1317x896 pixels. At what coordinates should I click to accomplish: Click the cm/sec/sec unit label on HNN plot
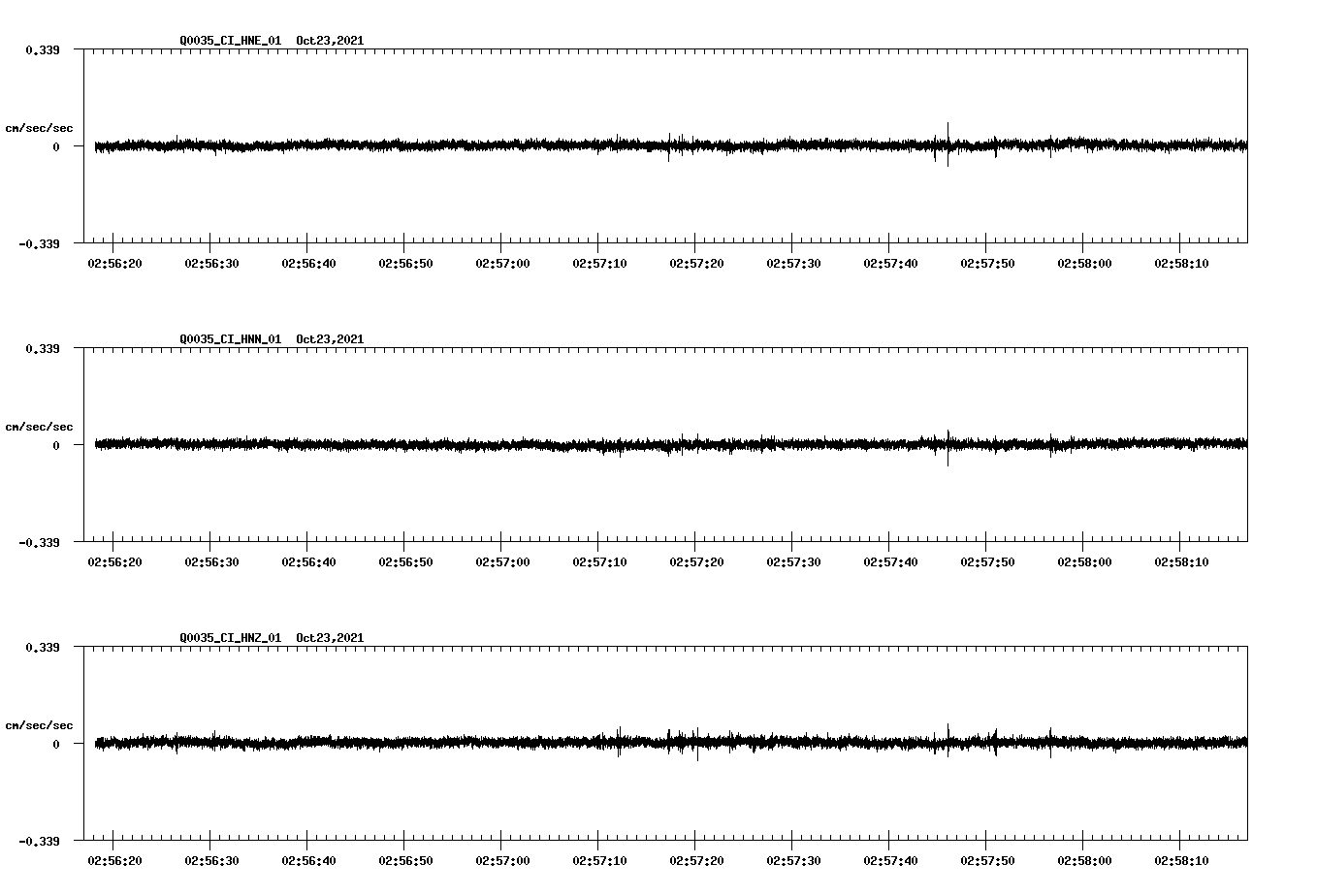click(39, 427)
